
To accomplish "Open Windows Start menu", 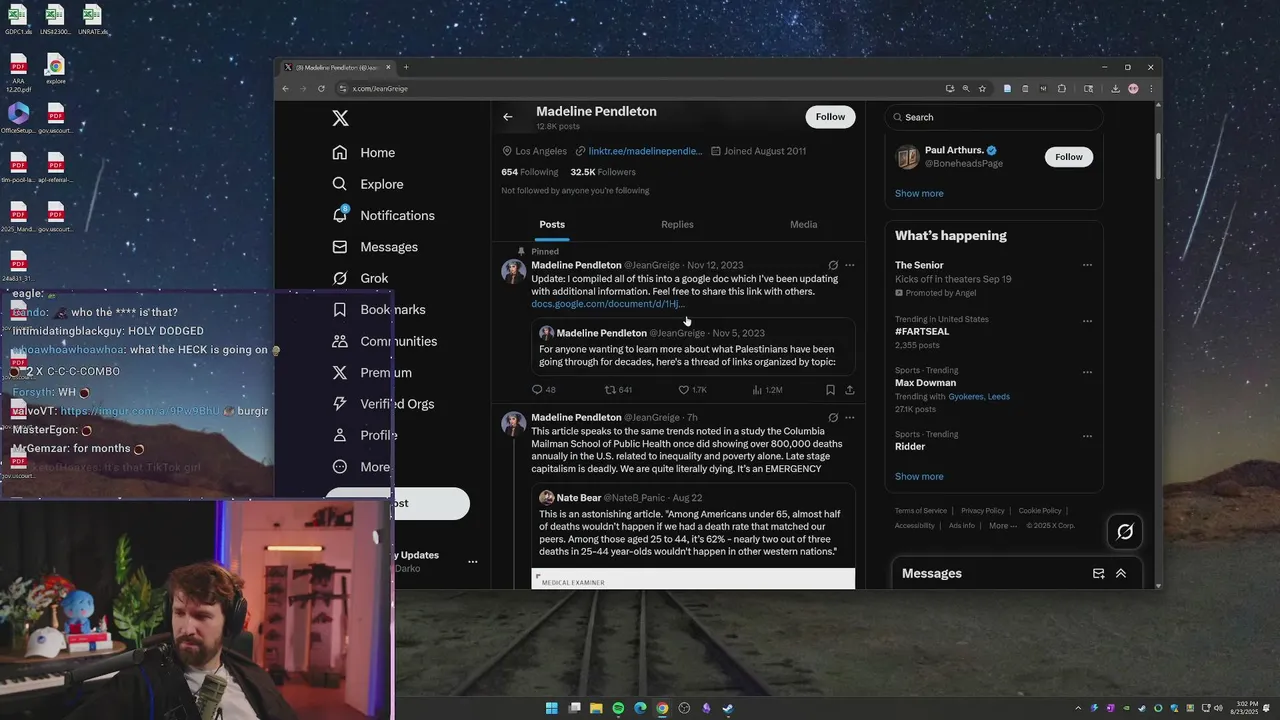I will tap(551, 708).
